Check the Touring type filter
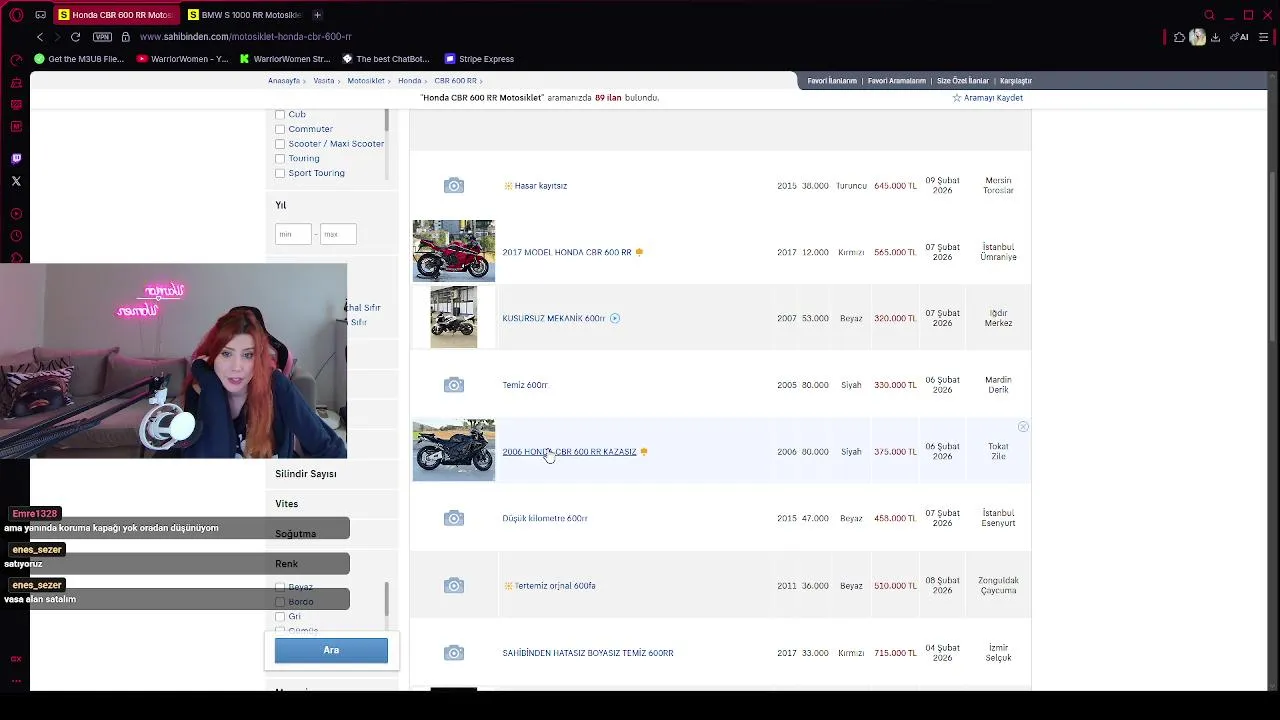Screen dimensions: 1280x720 pos(280,158)
